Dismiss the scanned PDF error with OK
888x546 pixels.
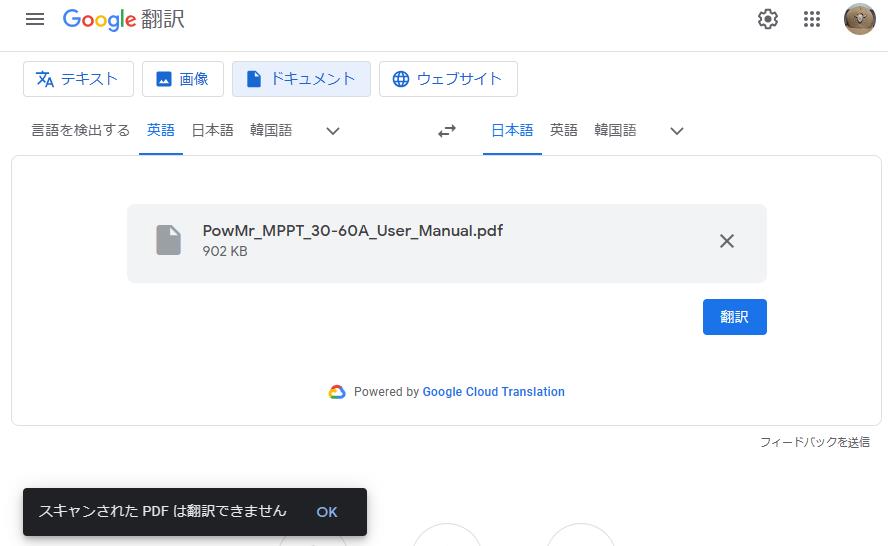click(x=327, y=512)
